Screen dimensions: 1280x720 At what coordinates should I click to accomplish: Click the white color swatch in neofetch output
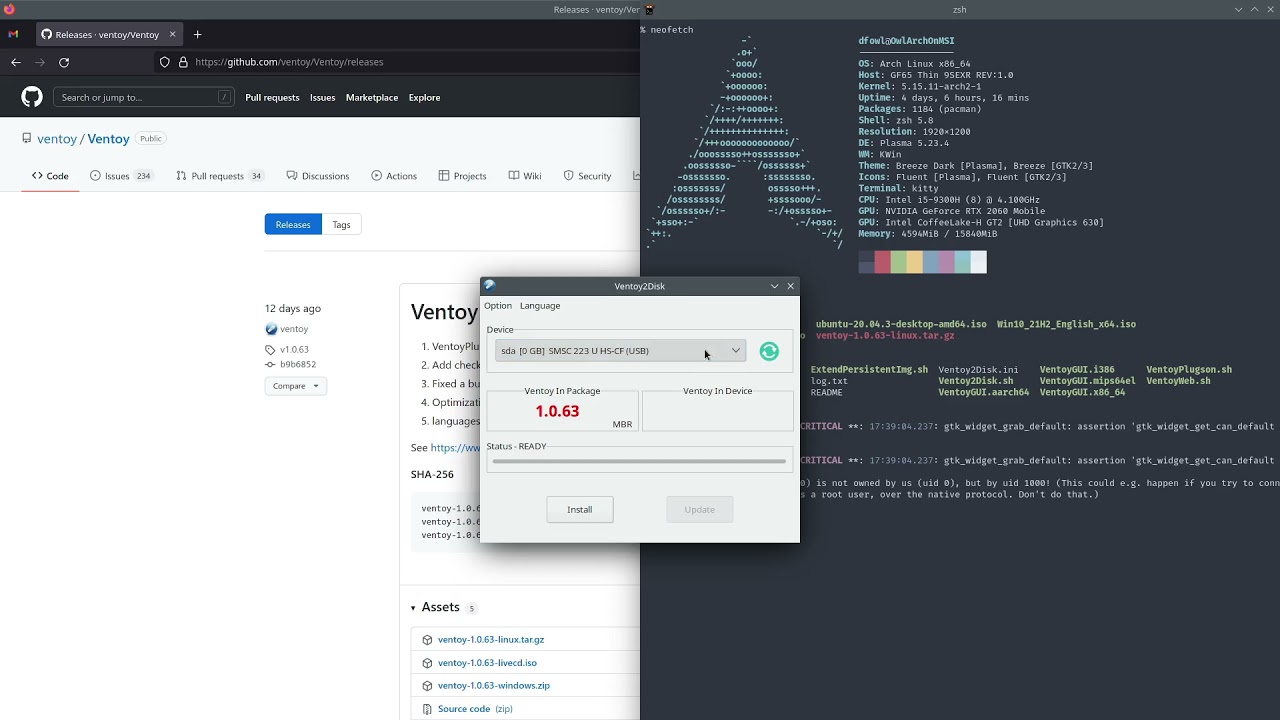[x=979, y=262]
